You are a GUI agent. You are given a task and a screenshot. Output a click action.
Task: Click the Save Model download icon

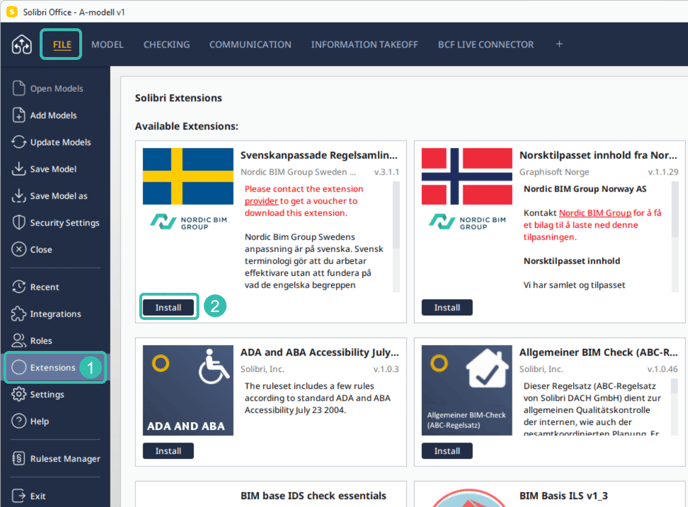18,169
